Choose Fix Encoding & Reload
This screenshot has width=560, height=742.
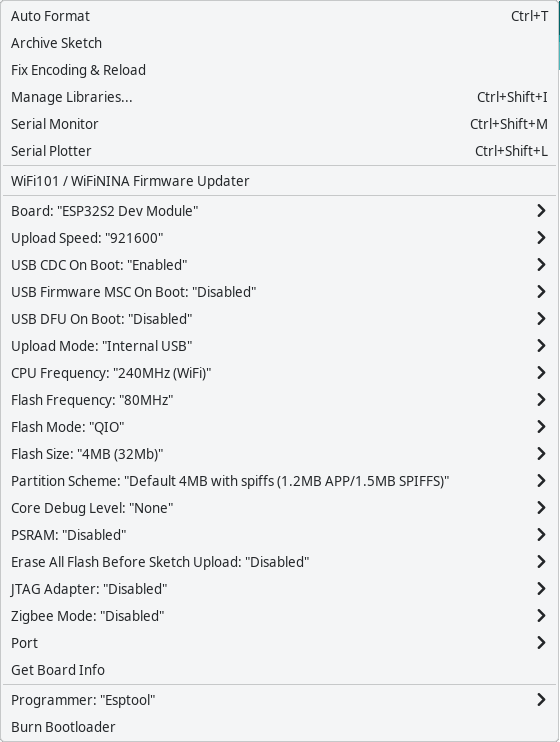tap(280, 70)
